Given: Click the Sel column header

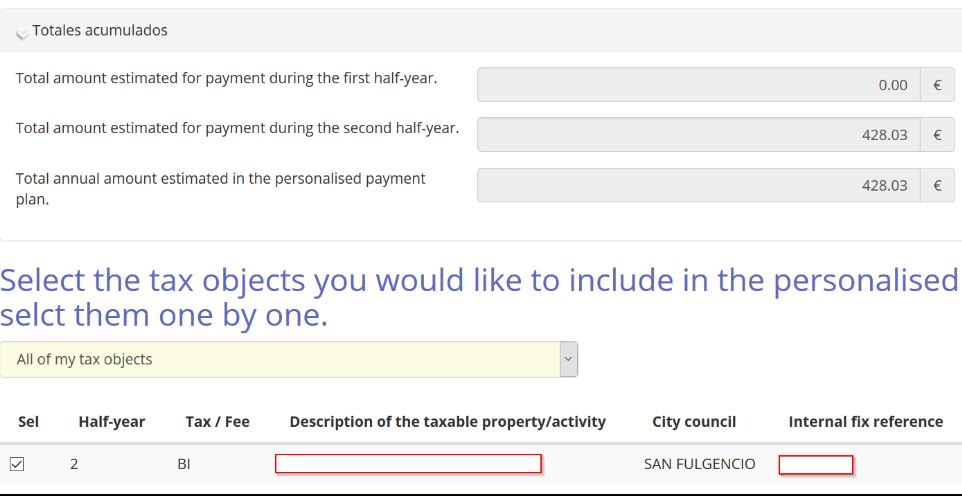Looking at the screenshot, I should tap(28, 422).
